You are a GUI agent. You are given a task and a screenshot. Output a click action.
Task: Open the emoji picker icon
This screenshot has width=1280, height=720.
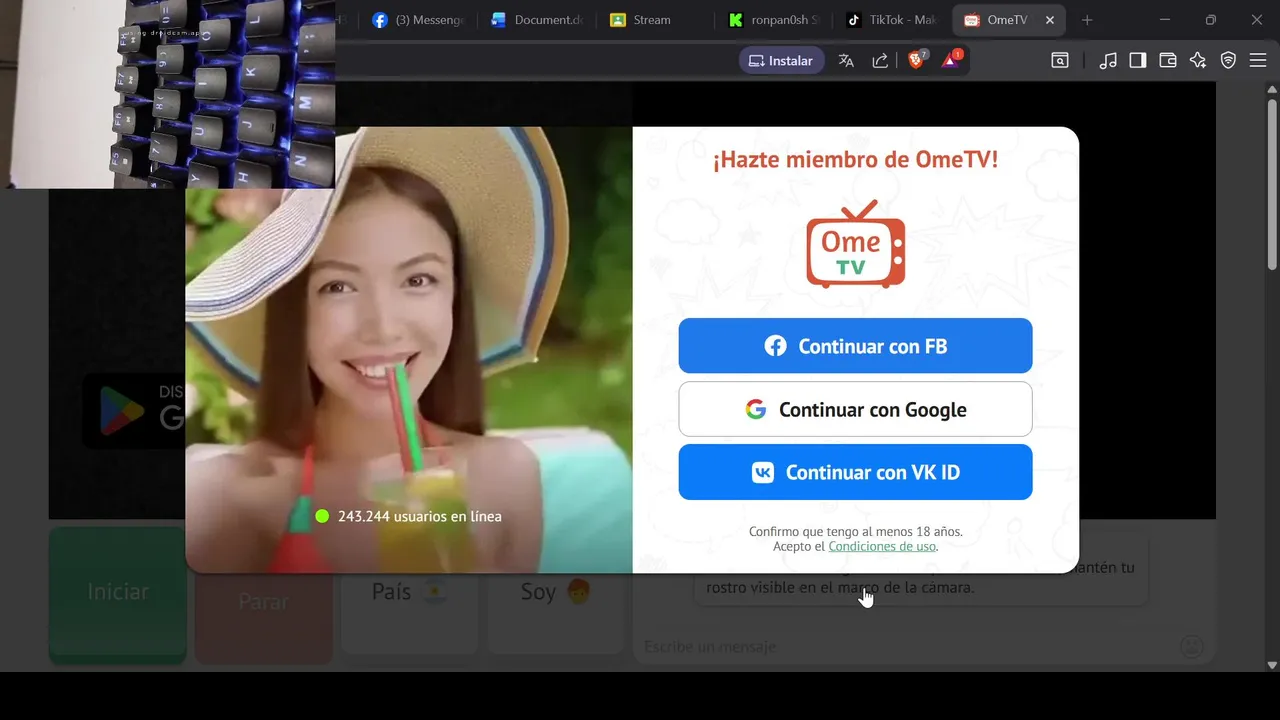click(1191, 646)
